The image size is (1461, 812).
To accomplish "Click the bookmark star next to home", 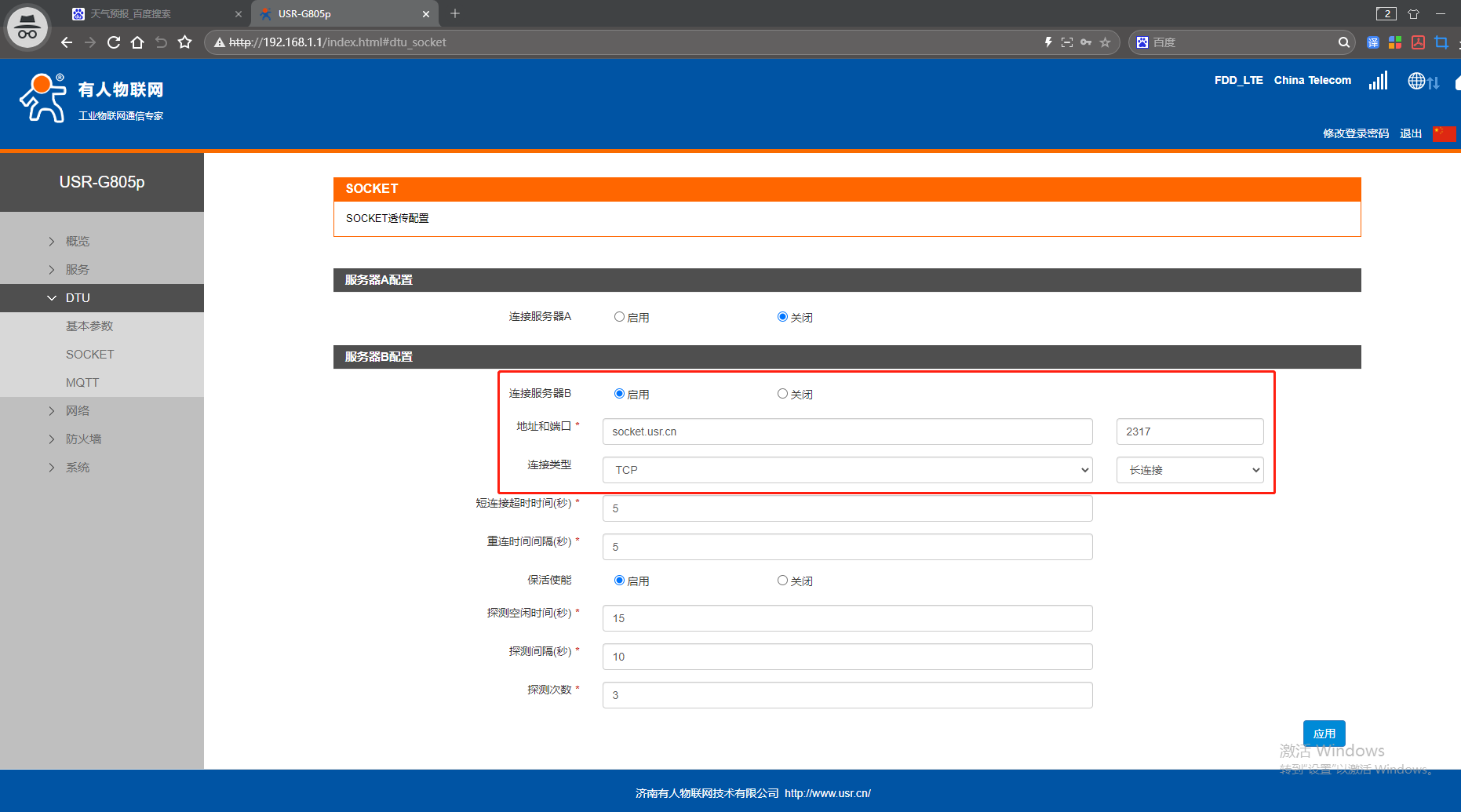I will (184, 42).
